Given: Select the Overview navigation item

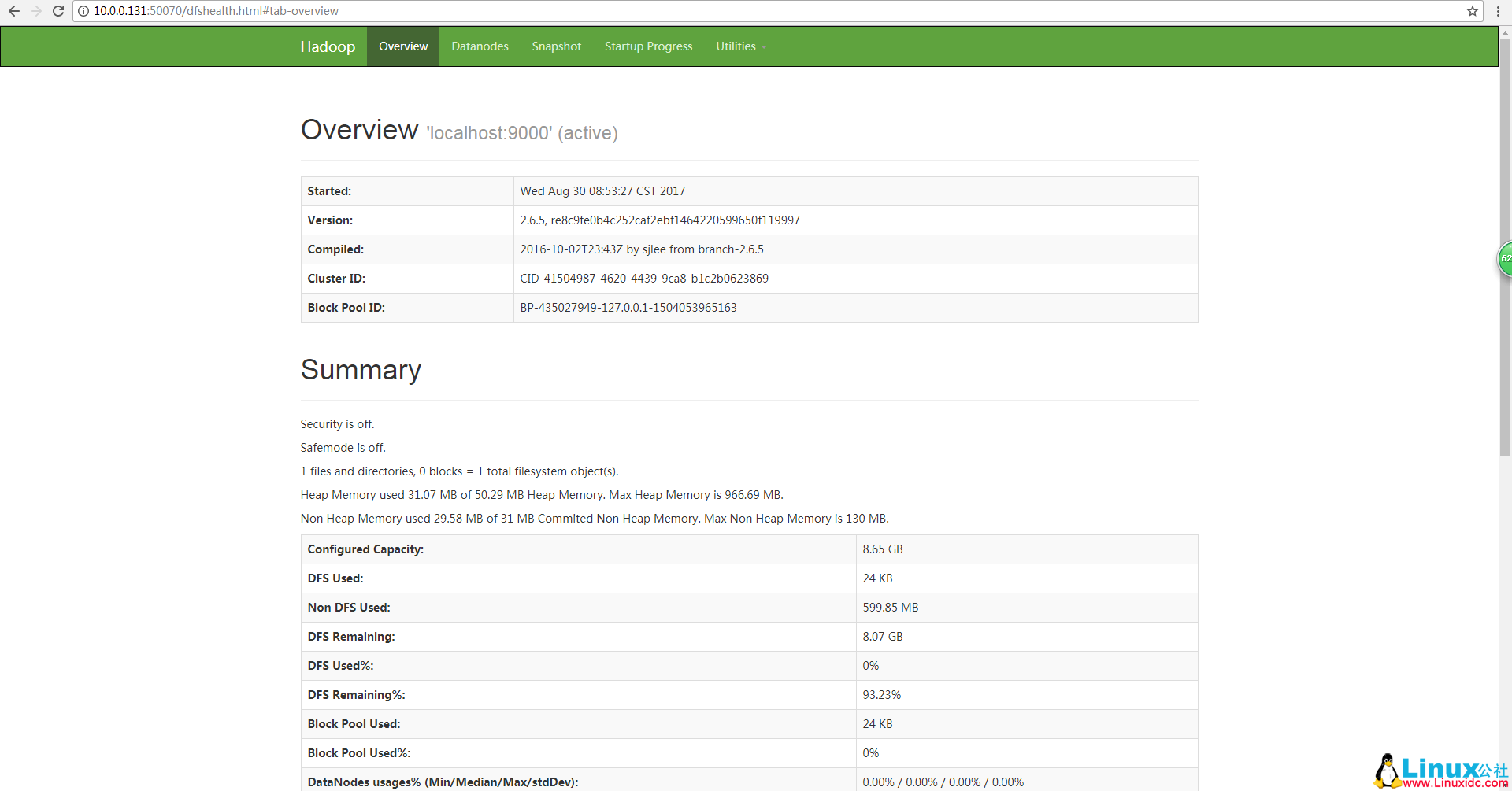Looking at the screenshot, I should (403, 46).
